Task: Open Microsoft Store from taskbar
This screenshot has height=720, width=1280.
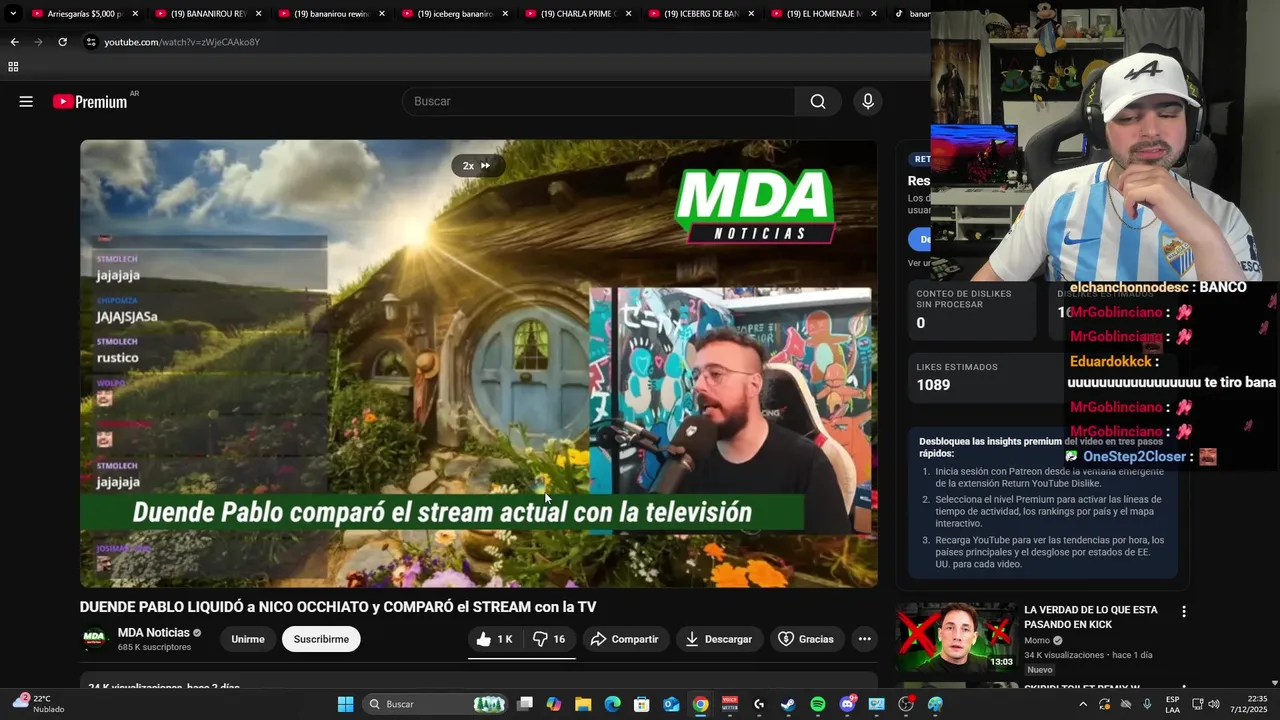Action: (642, 704)
